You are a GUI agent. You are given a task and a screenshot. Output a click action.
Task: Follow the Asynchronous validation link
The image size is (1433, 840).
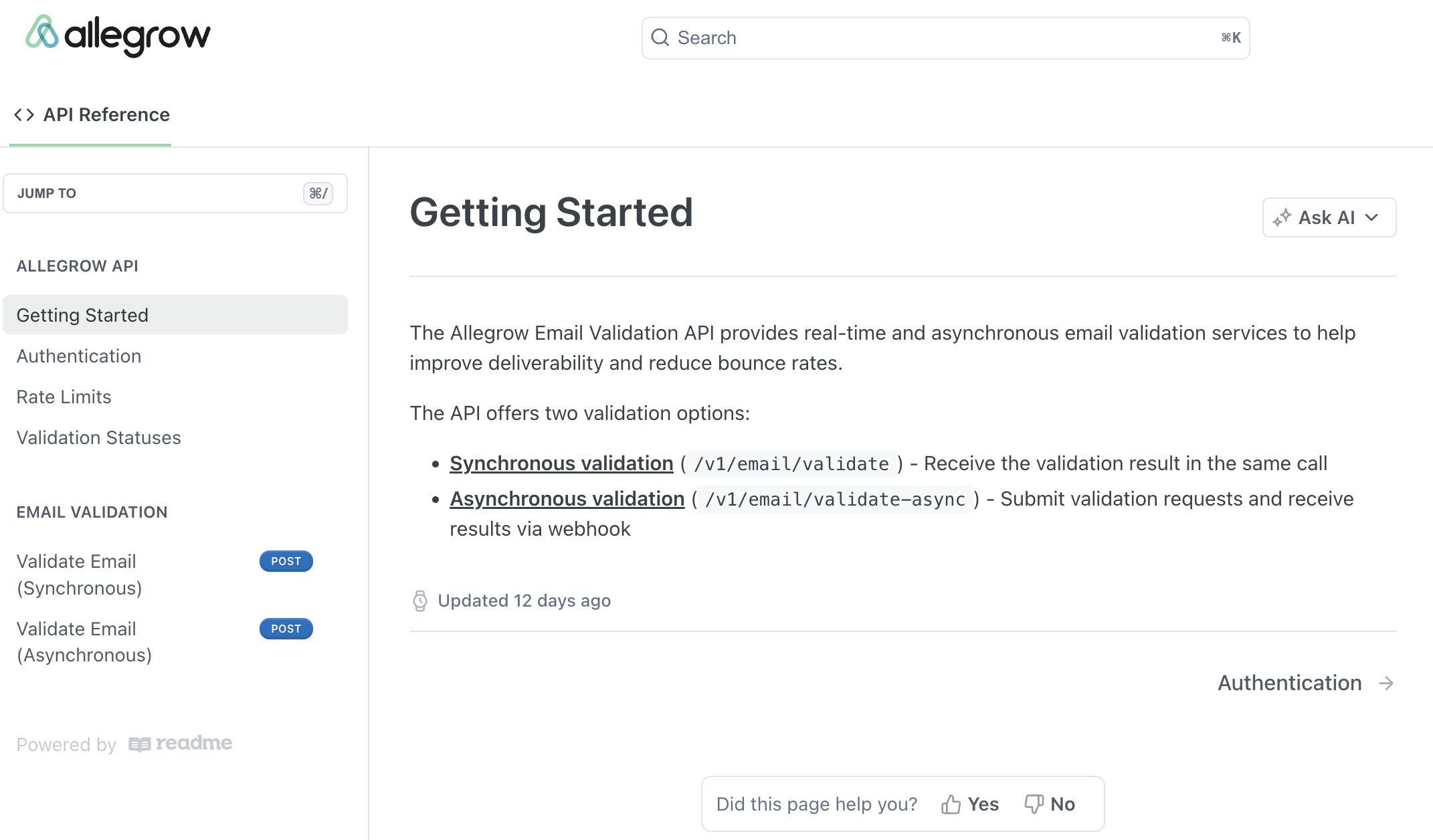coord(567,498)
